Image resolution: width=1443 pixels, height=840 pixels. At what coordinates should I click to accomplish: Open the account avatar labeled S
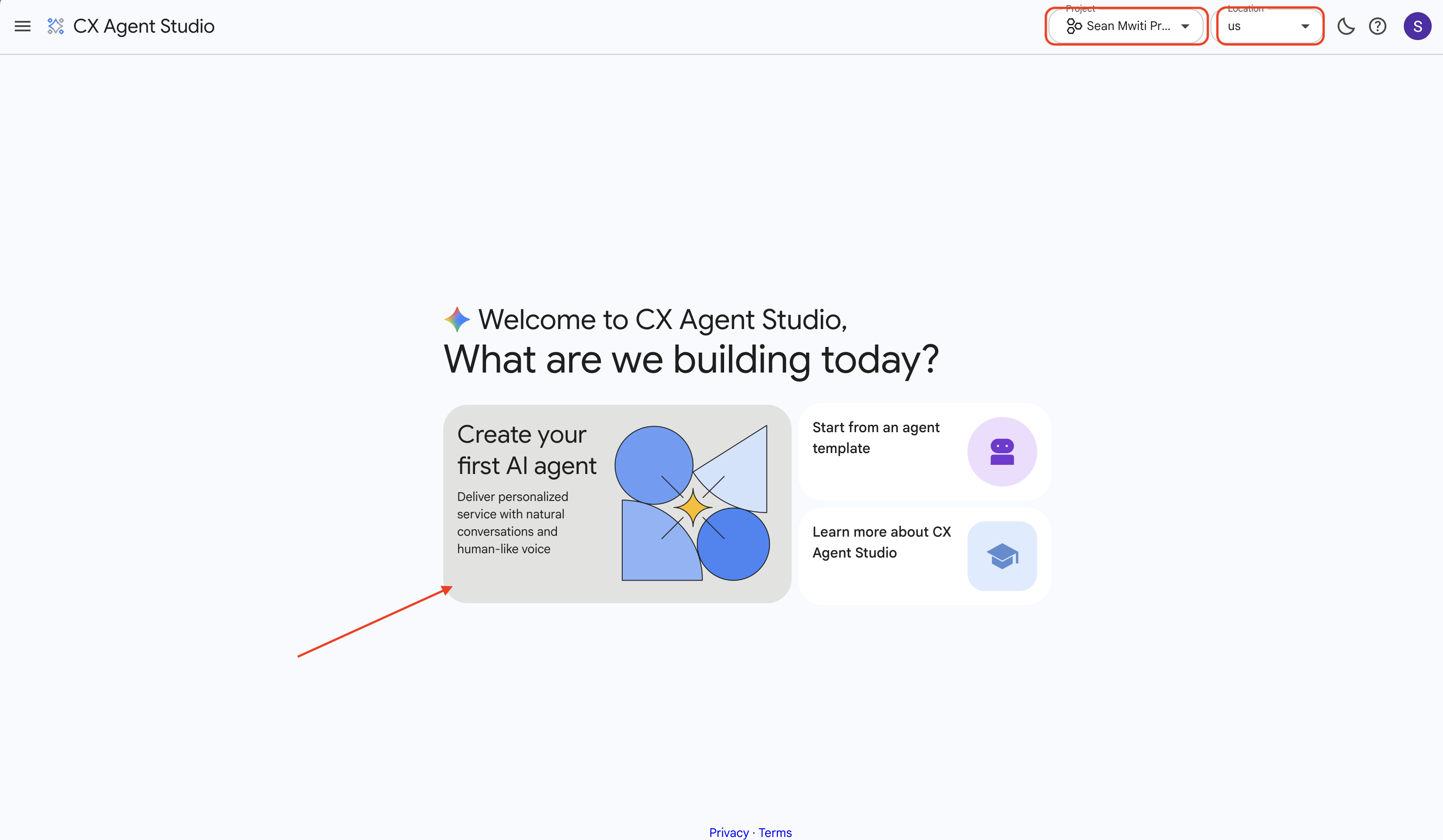1417,26
